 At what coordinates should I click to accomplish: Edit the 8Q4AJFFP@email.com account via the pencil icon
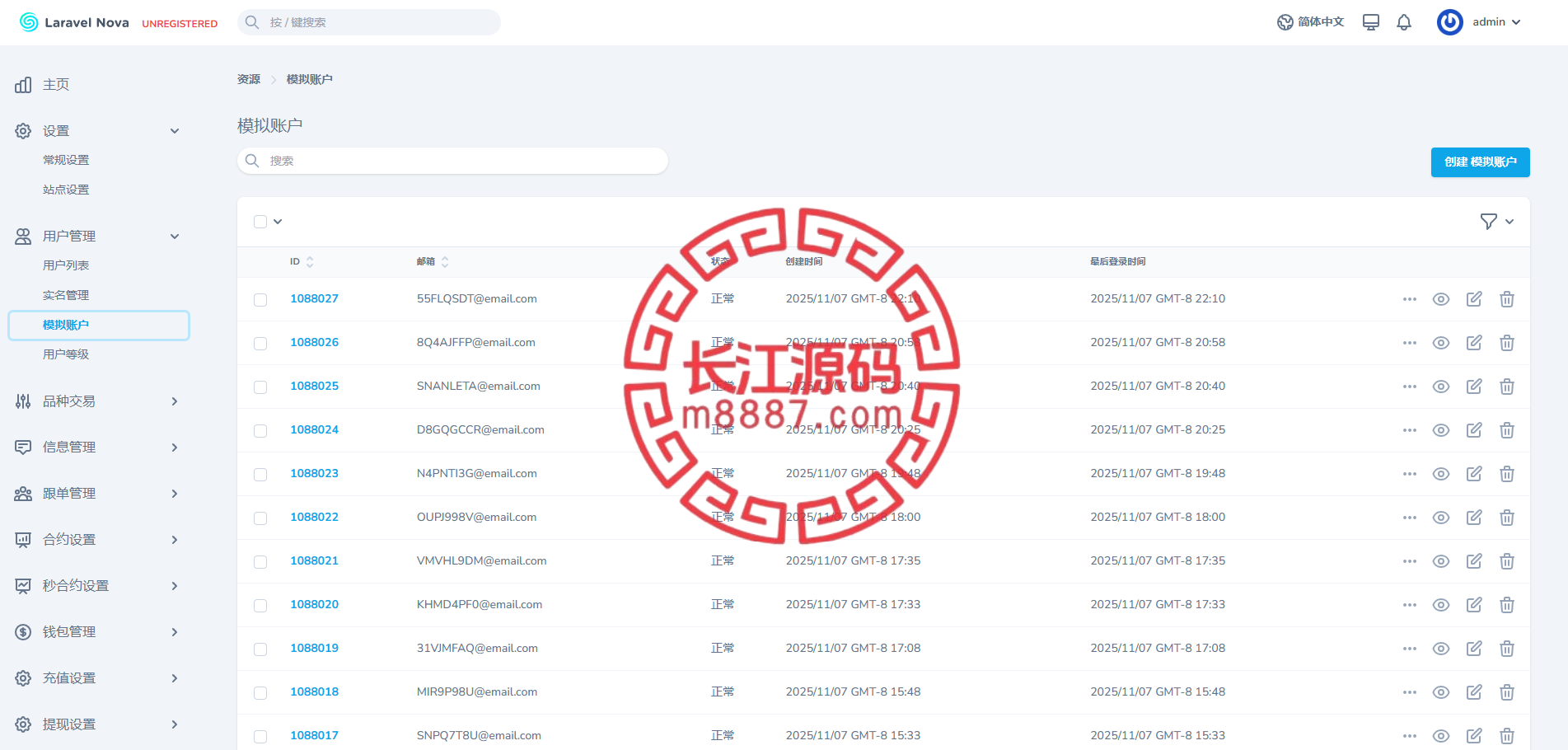1474,343
